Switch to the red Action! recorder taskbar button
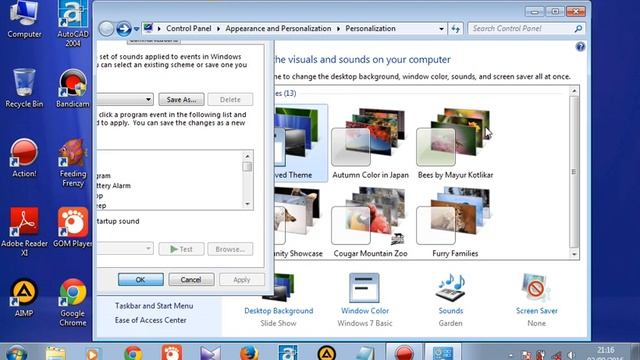Viewport: 640px width, 360px height. coord(404,353)
